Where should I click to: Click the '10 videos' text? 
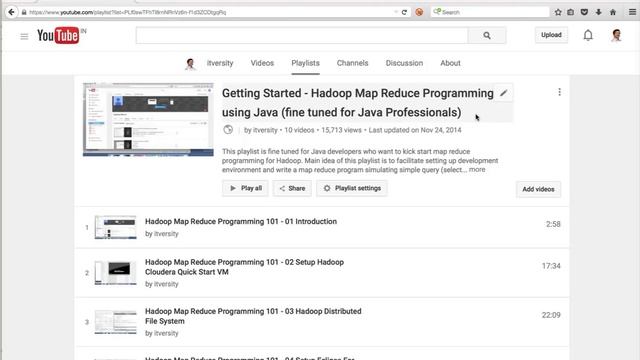click(x=299, y=130)
